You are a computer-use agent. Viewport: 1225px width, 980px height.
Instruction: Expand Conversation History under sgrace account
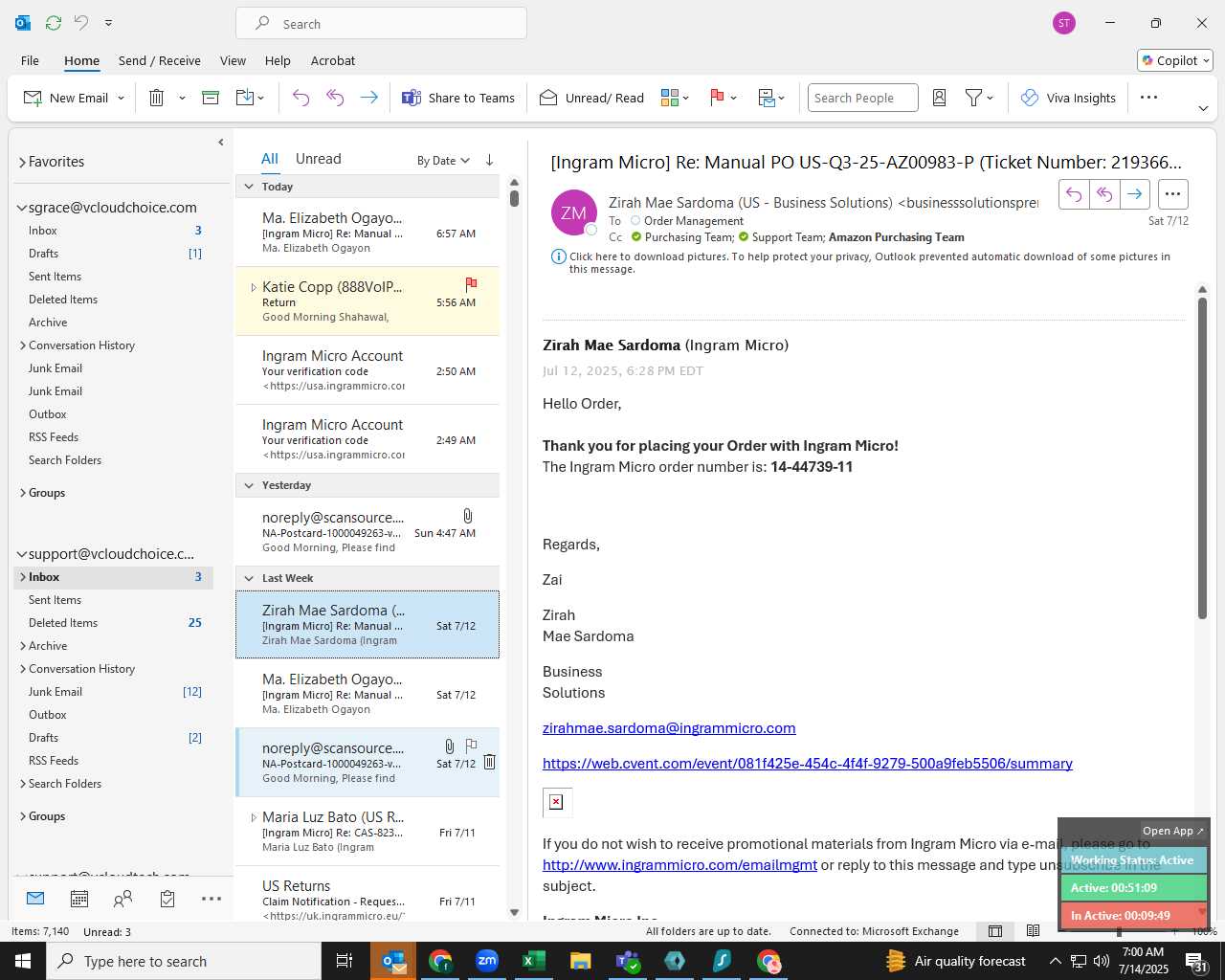23,345
